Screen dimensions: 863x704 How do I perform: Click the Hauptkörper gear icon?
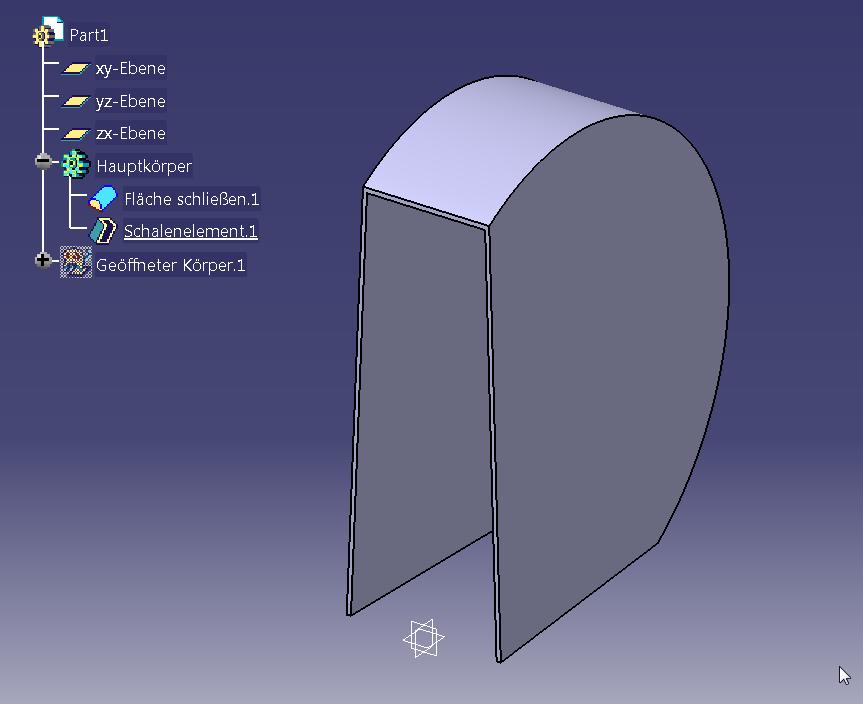(x=75, y=164)
